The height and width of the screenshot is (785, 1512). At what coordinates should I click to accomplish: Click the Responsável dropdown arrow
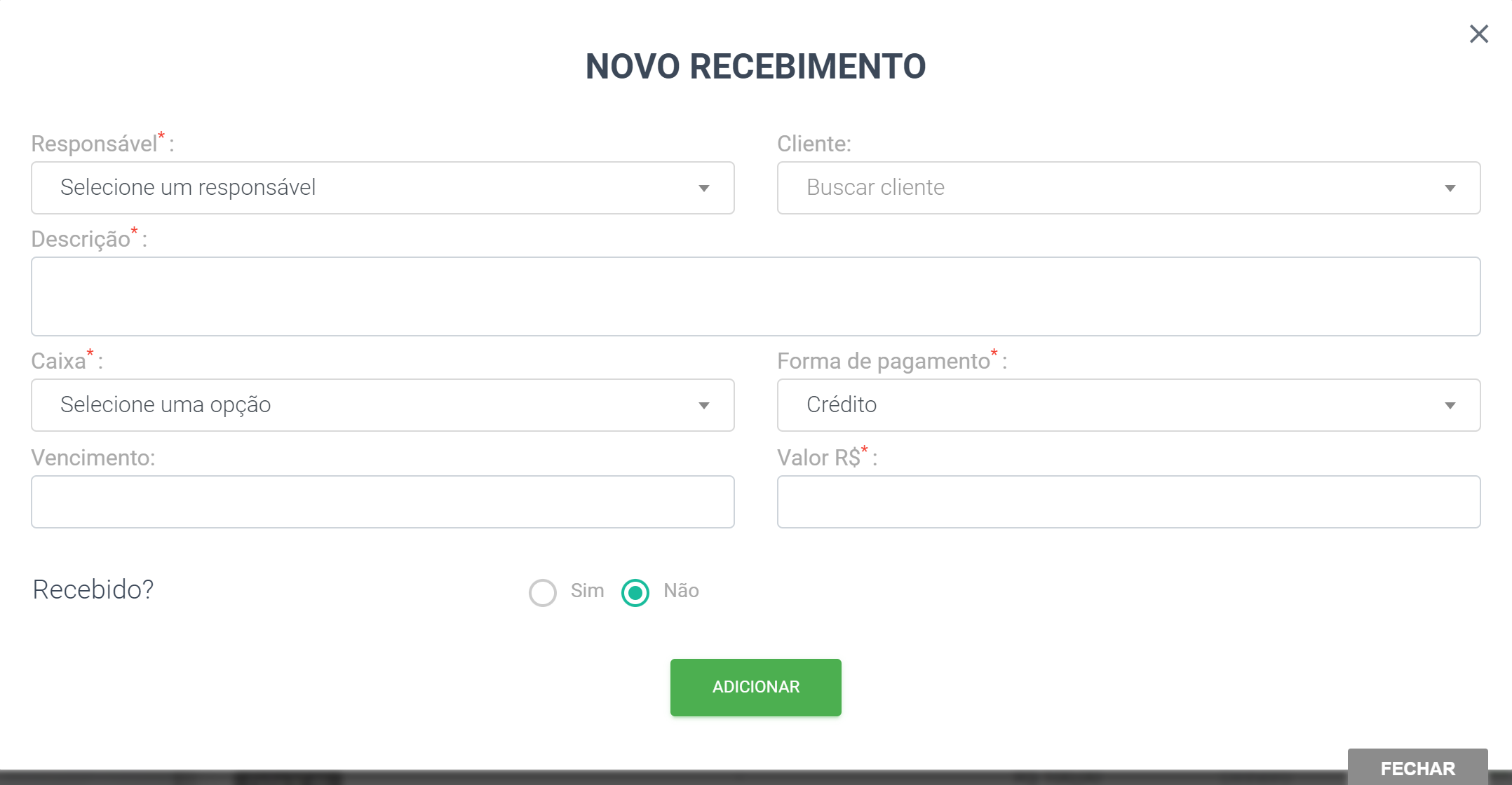(704, 189)
